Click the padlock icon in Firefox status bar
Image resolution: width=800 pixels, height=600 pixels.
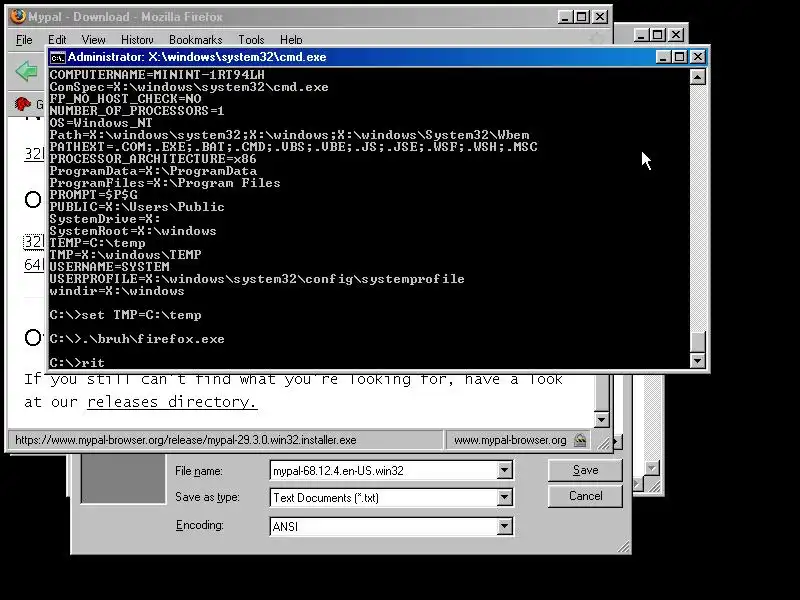(580, 440)
